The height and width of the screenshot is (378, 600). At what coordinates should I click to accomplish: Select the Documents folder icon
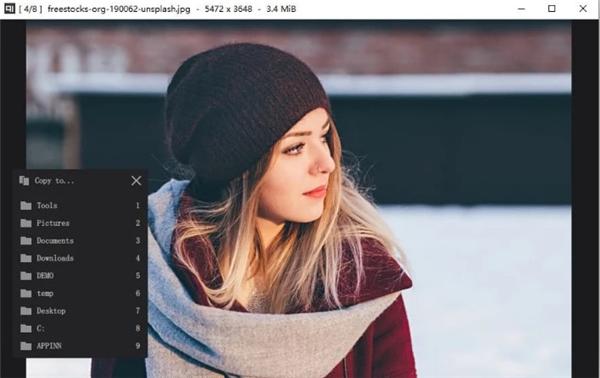pos(26,241)
